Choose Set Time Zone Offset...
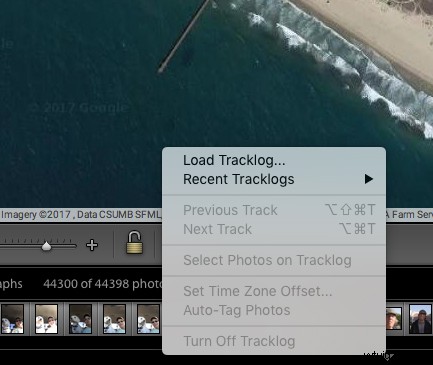433x365 pixels. tap(274, 291)
